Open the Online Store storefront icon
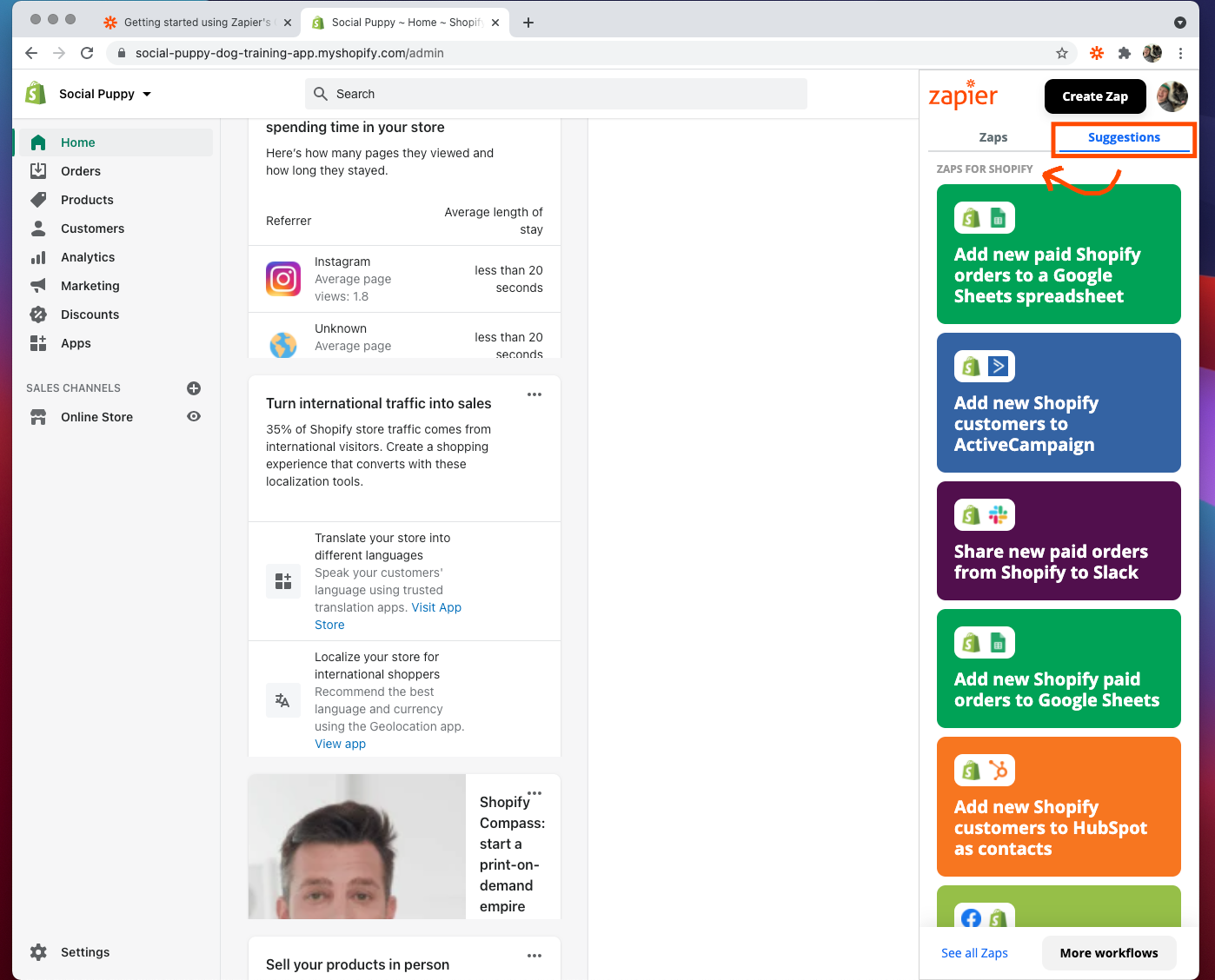 pos(38,417)
